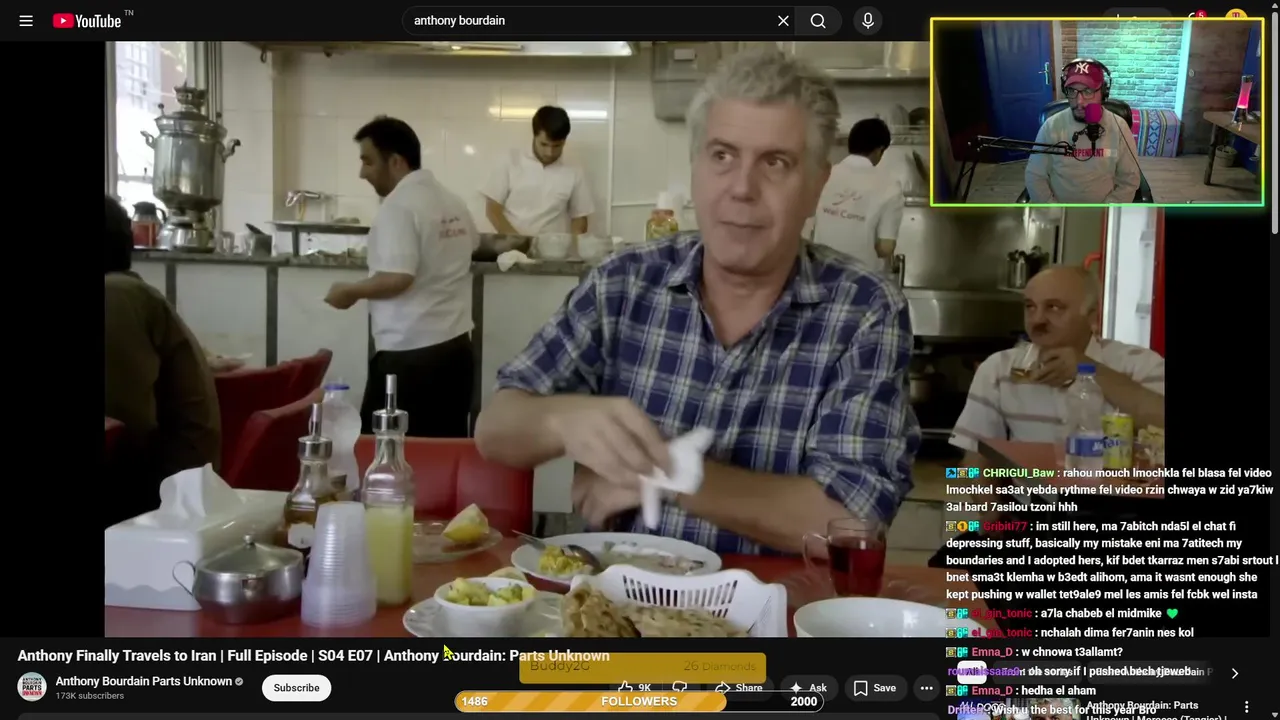This screenshot has height=720, width=1280.
Task: Click the right chevron next to chips
Action: point(1234,673)
